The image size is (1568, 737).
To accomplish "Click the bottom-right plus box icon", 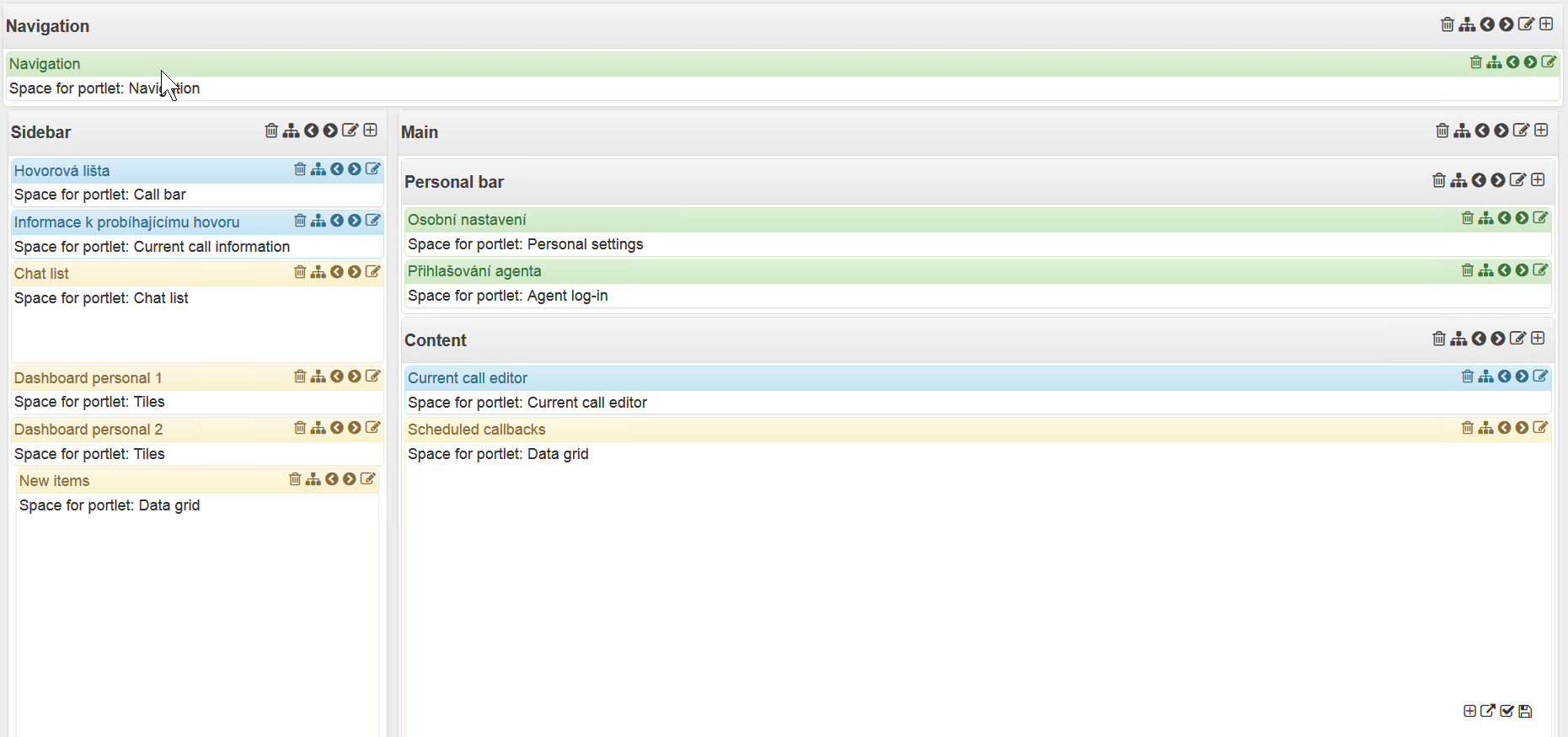I will point(1469,711).
